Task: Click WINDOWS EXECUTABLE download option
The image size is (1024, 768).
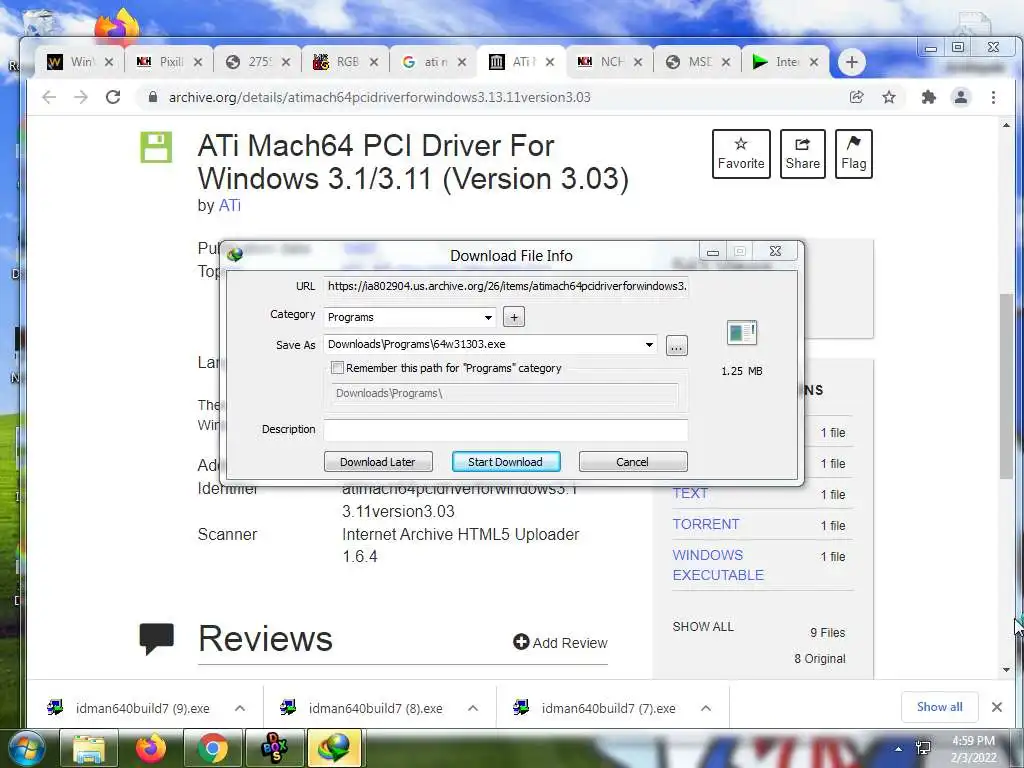Action: (x=718, y=565)
